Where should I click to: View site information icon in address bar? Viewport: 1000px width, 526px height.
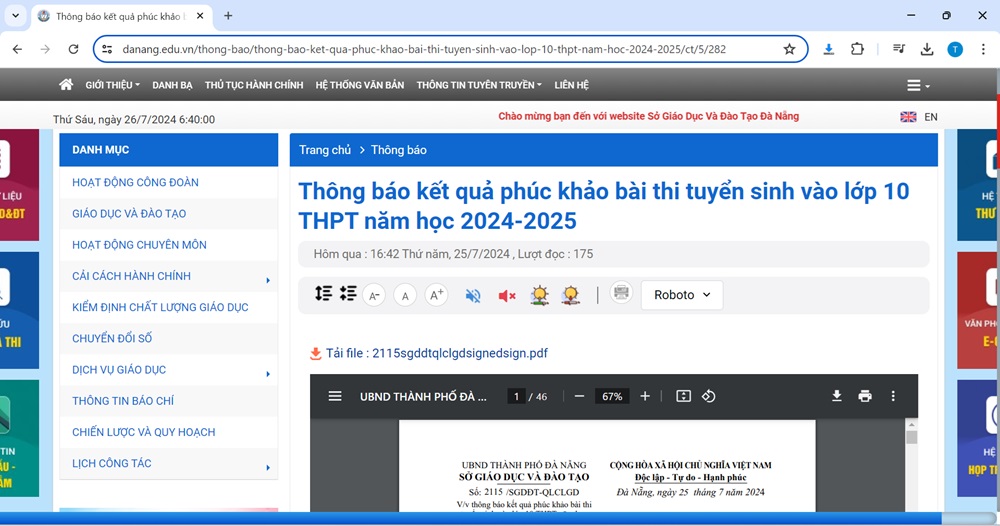107,49
